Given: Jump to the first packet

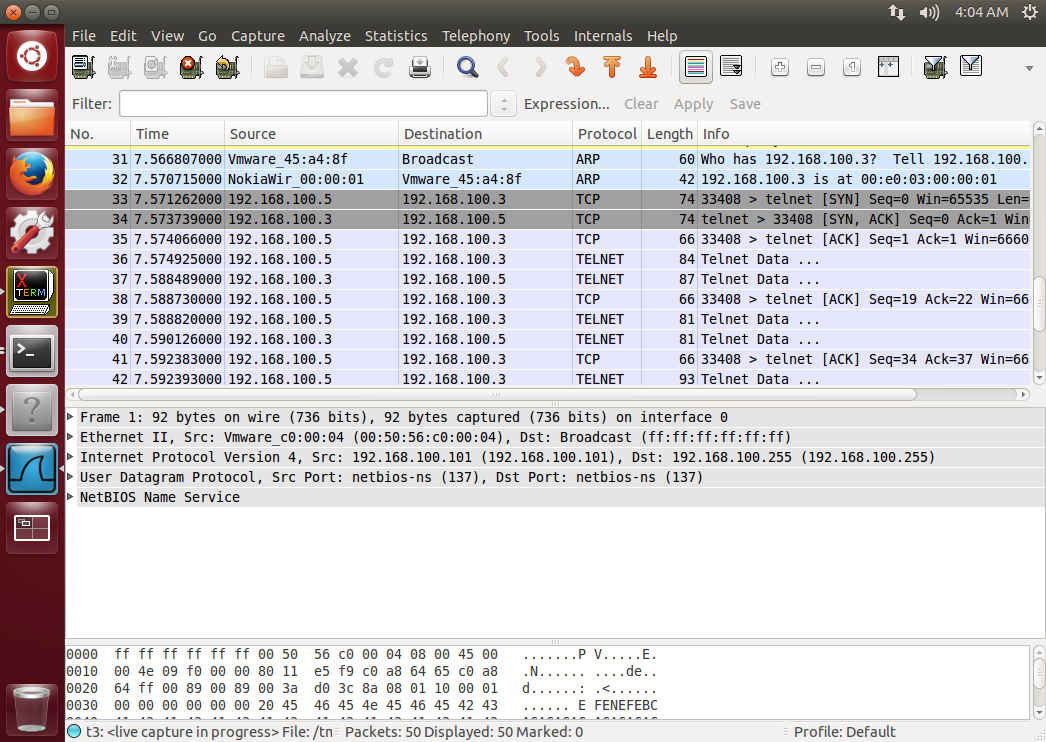Looking at the screenshot, I should 612,67.
